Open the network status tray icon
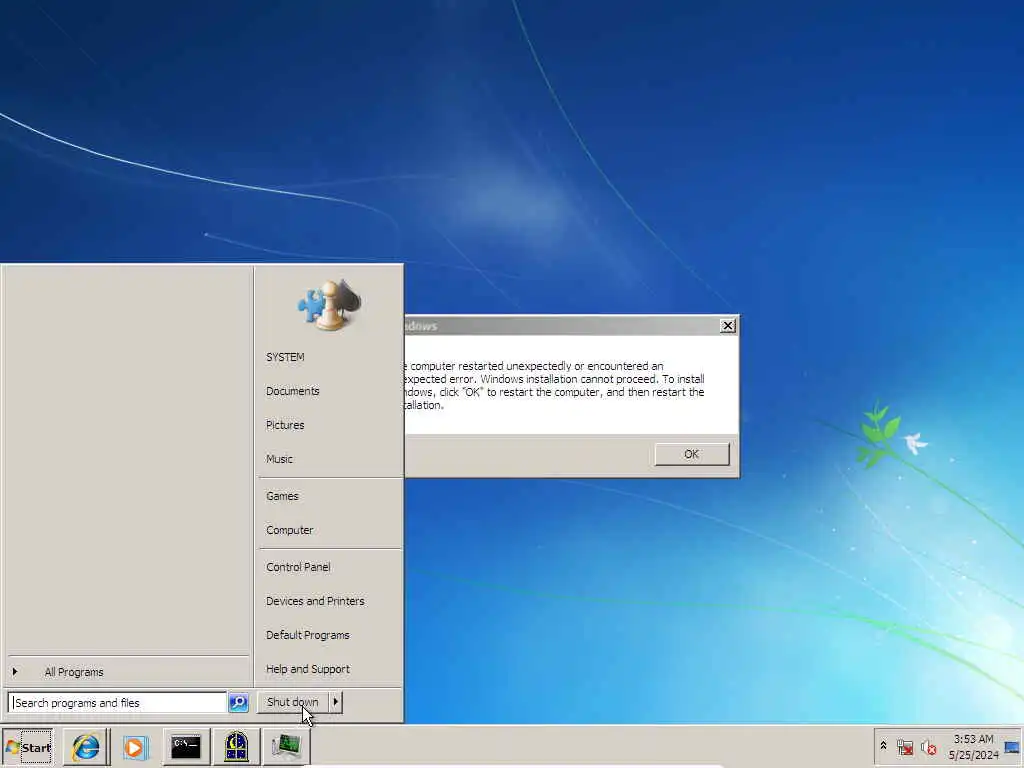Screen dimensions: 1024x768 tap(904, 747)
